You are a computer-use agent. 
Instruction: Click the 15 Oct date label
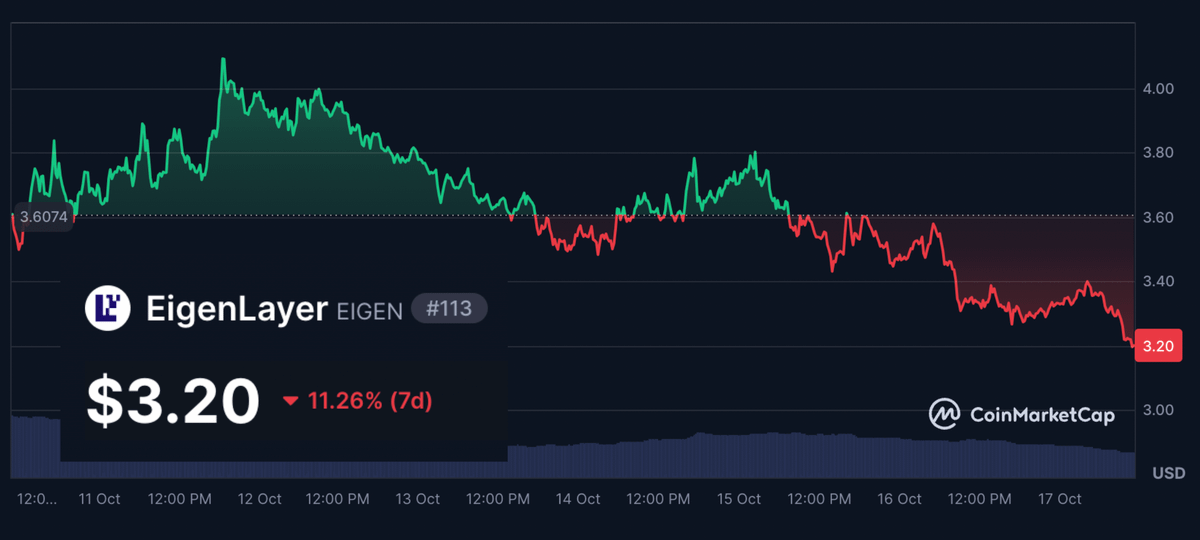(739, 499)
